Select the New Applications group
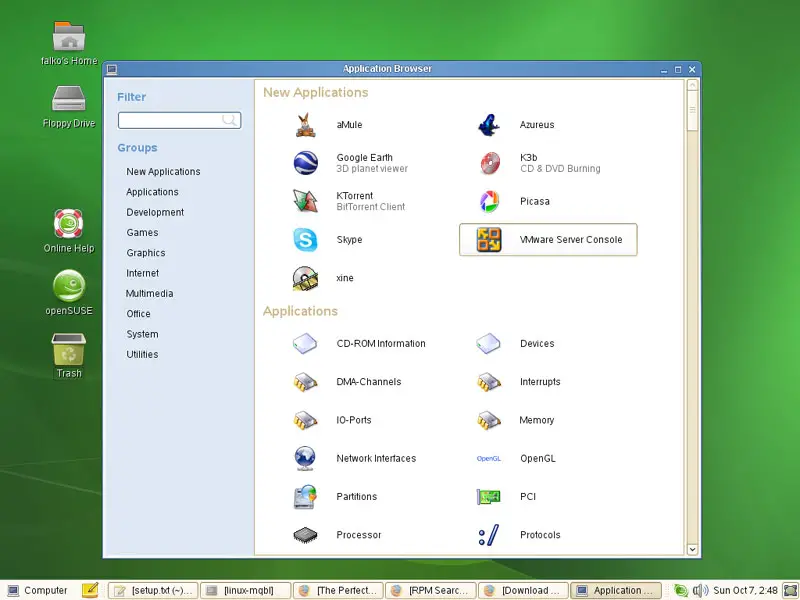 click(x=163, y=172)
